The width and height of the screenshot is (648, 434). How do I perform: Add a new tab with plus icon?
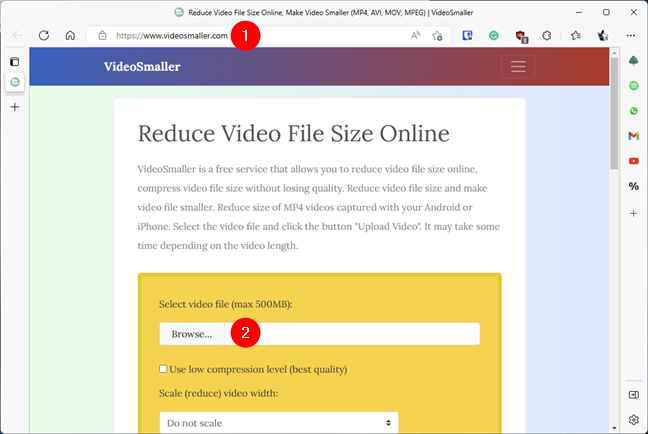click(x=15, y=107)
